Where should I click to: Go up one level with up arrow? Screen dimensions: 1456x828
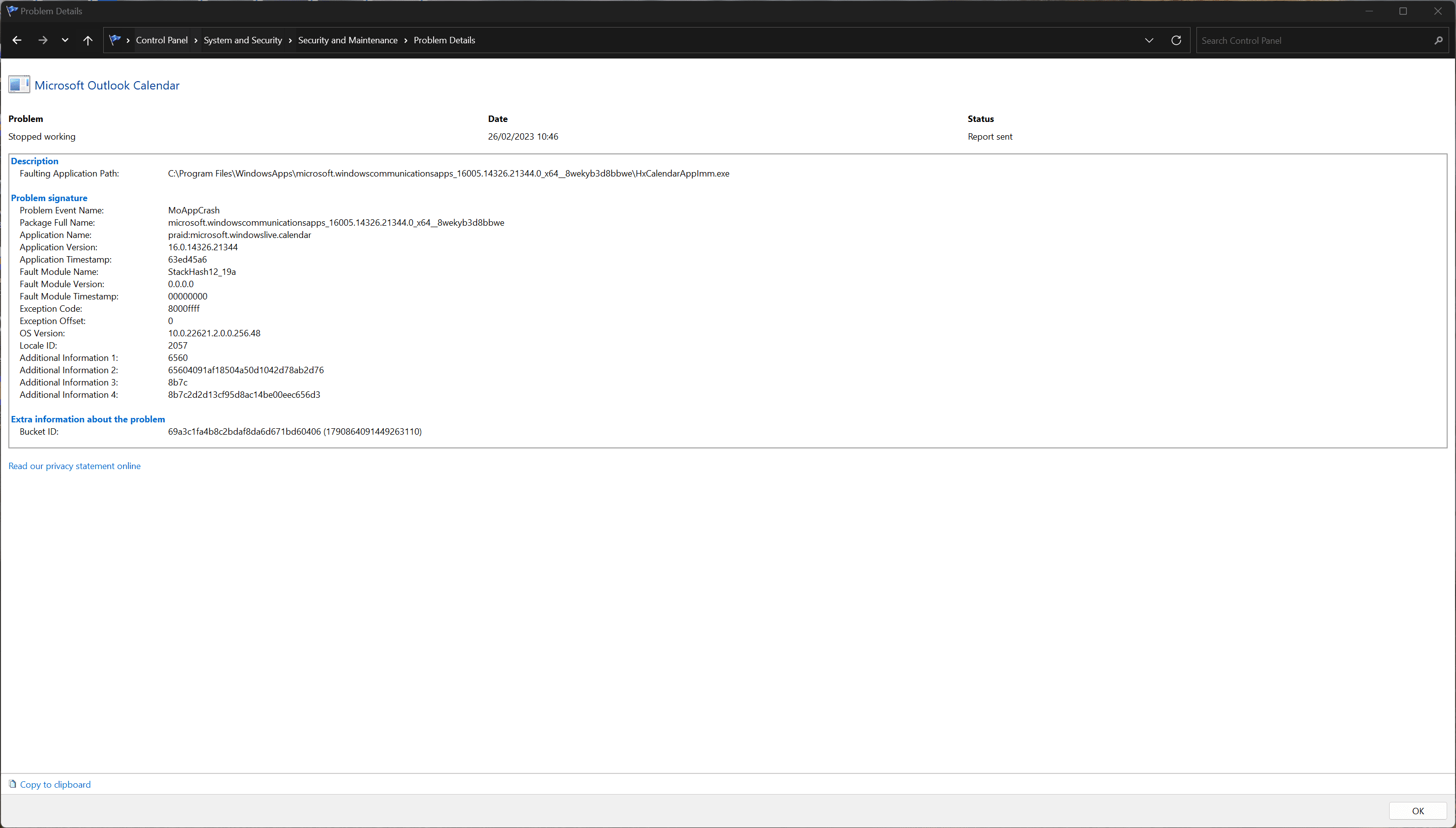click(x=87, y=40)
